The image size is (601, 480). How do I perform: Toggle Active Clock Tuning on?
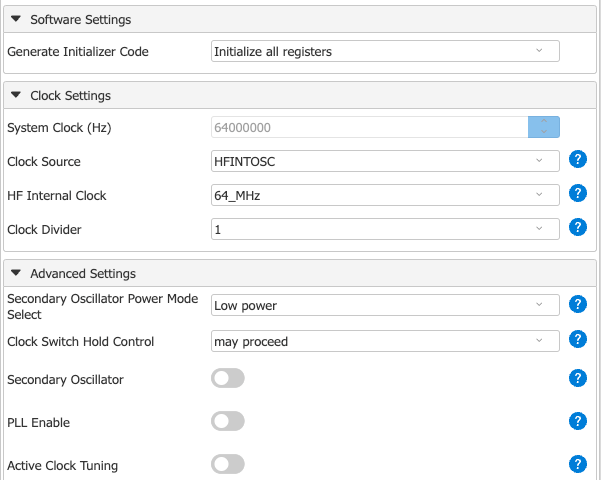228,464
